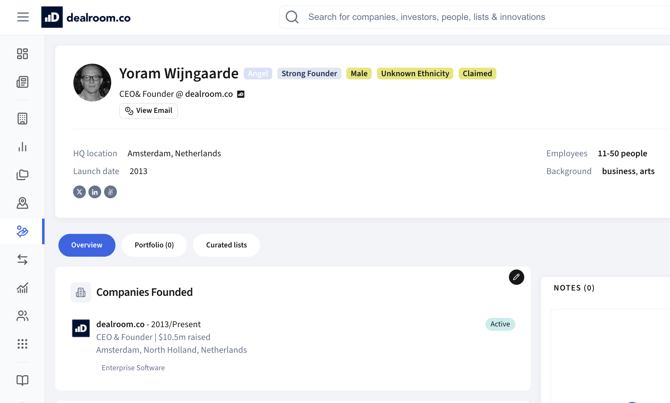Click the dealroom.co logo in header

[86, 17]
